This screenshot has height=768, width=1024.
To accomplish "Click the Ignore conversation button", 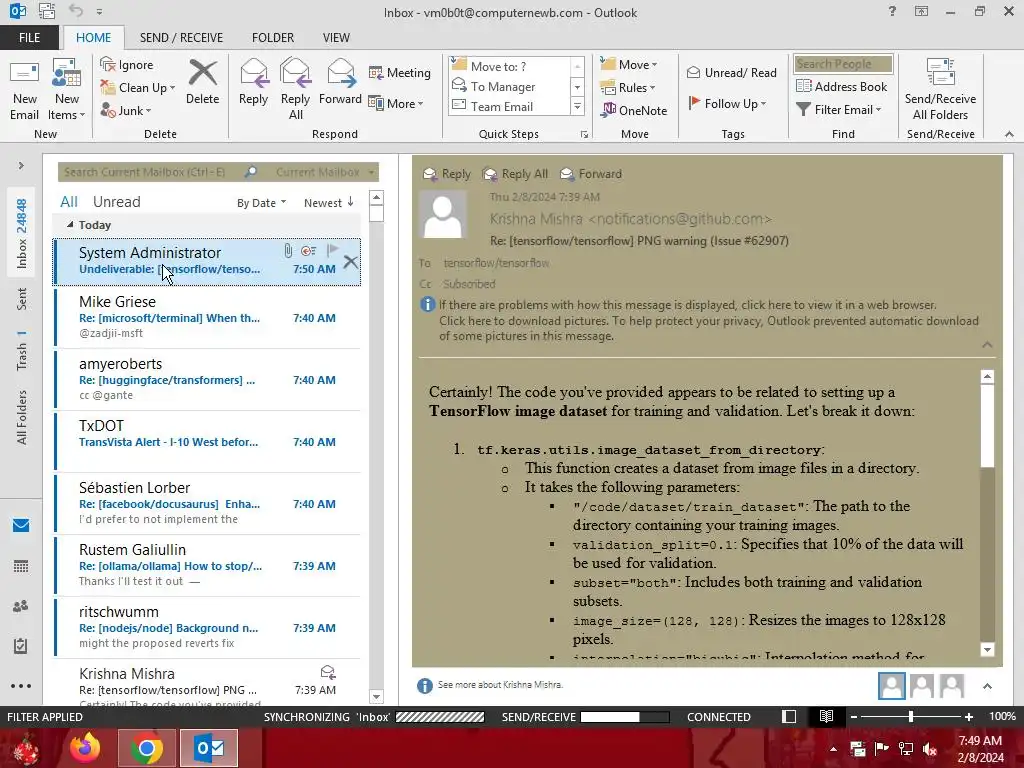I will [x=127, y=65].
